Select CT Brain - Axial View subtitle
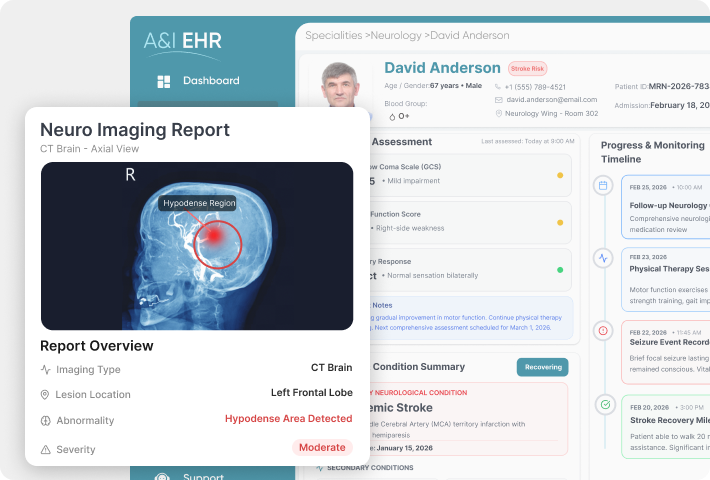The height and width of the screenshot is (480, 710). point(90,149)
